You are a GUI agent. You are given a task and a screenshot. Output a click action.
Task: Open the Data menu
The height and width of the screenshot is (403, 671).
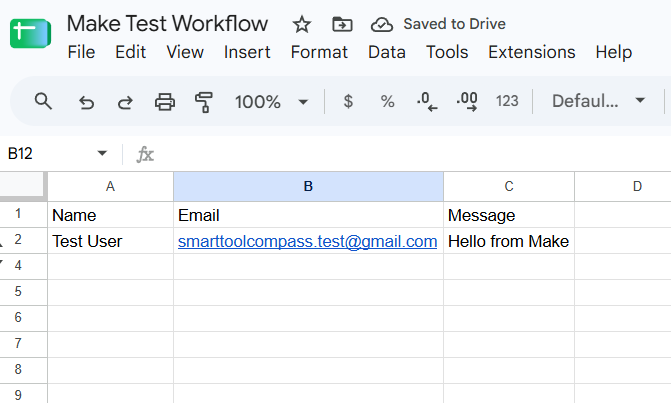tap(387, 52)
